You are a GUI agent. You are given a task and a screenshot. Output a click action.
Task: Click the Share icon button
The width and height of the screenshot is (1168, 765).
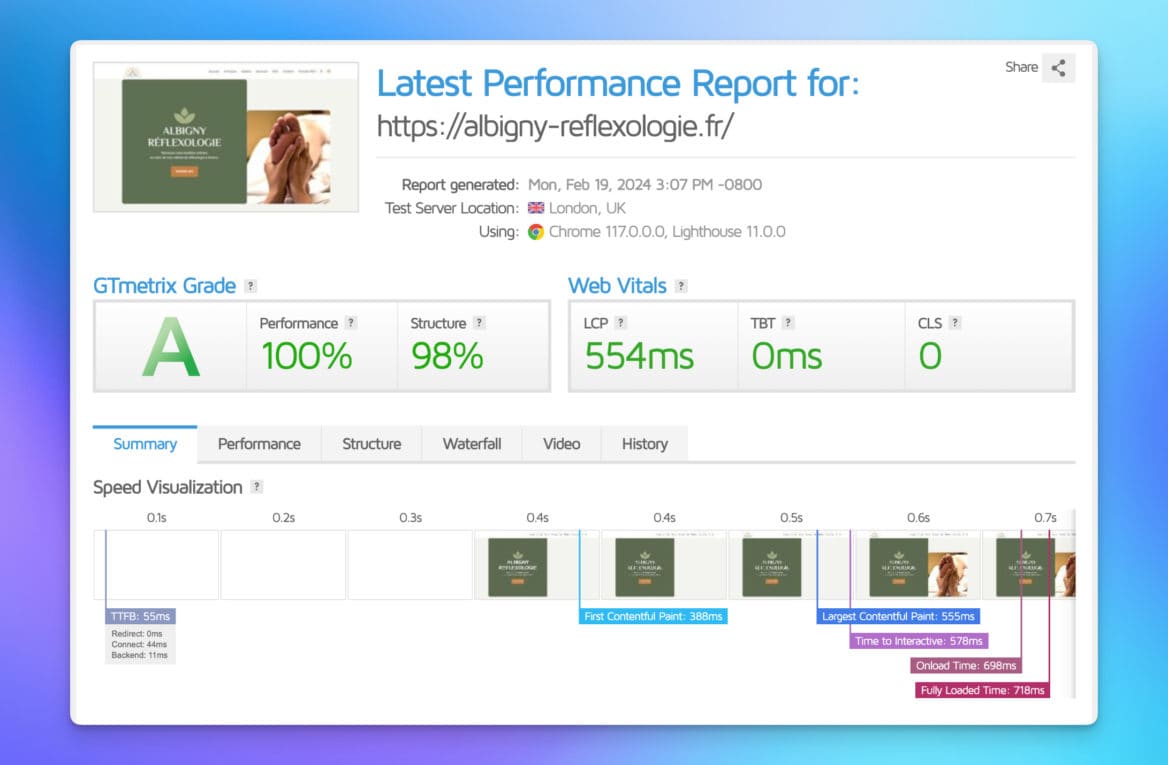pyautogui.click(x=1058, y=68)
